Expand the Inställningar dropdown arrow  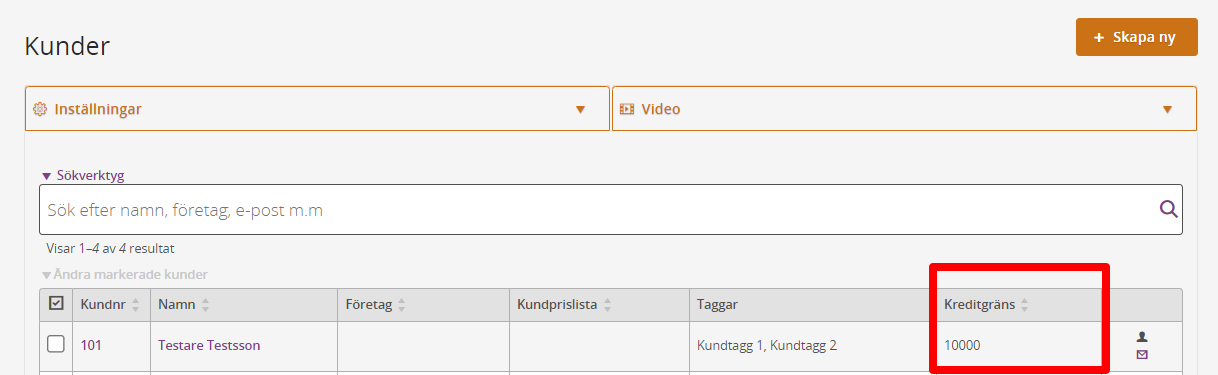(x=580, y=109)
